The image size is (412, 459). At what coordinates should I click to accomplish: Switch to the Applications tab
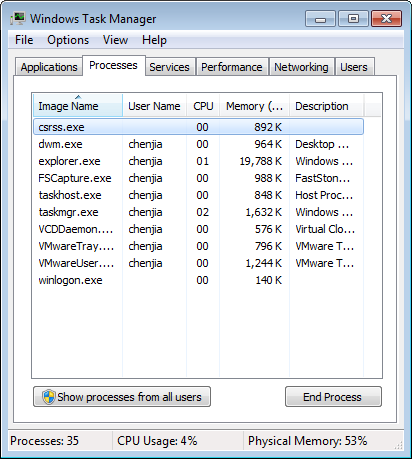tap(49, 67)
